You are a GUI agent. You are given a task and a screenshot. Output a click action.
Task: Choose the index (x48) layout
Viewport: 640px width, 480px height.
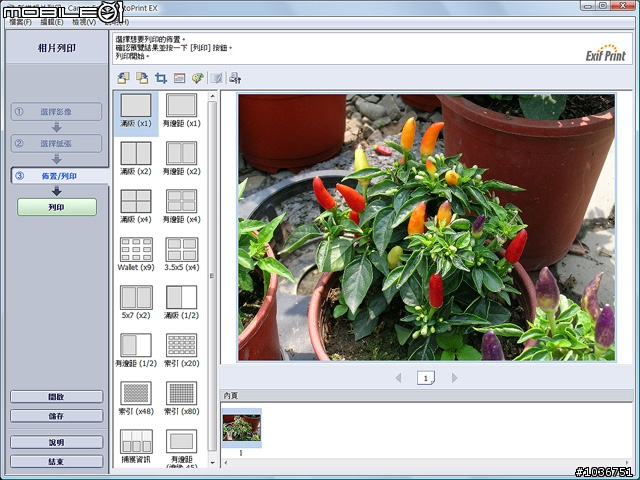[136, 398]
